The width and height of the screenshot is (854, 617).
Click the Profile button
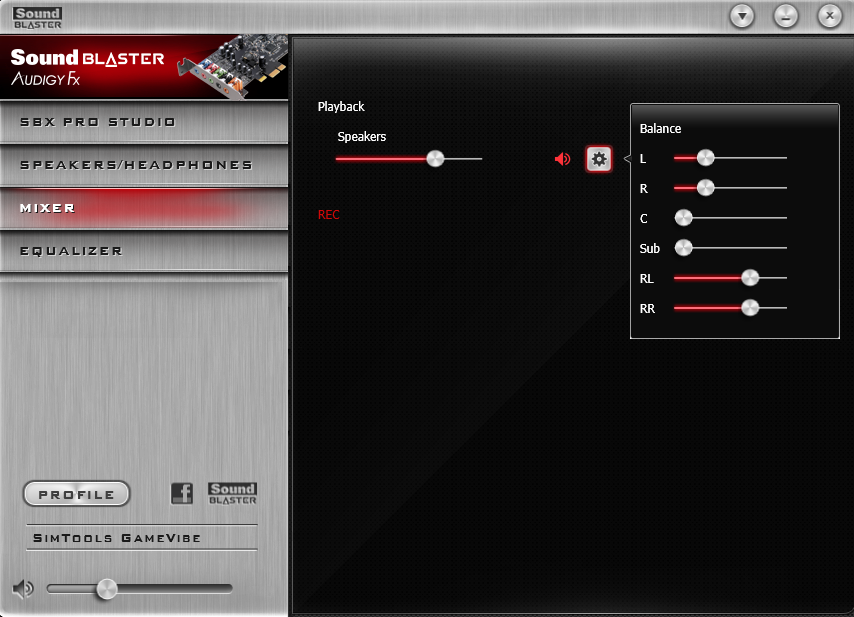click(x=77, y=494)
